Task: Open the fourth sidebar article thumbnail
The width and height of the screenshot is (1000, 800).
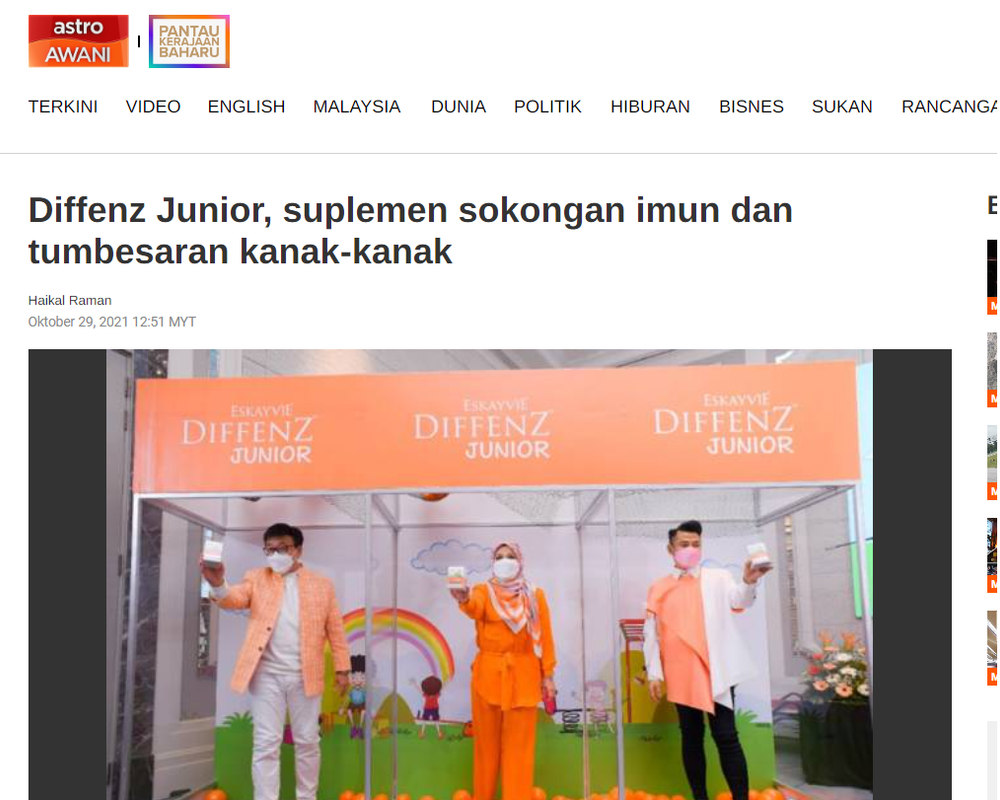Action: [x=992, y=556]
